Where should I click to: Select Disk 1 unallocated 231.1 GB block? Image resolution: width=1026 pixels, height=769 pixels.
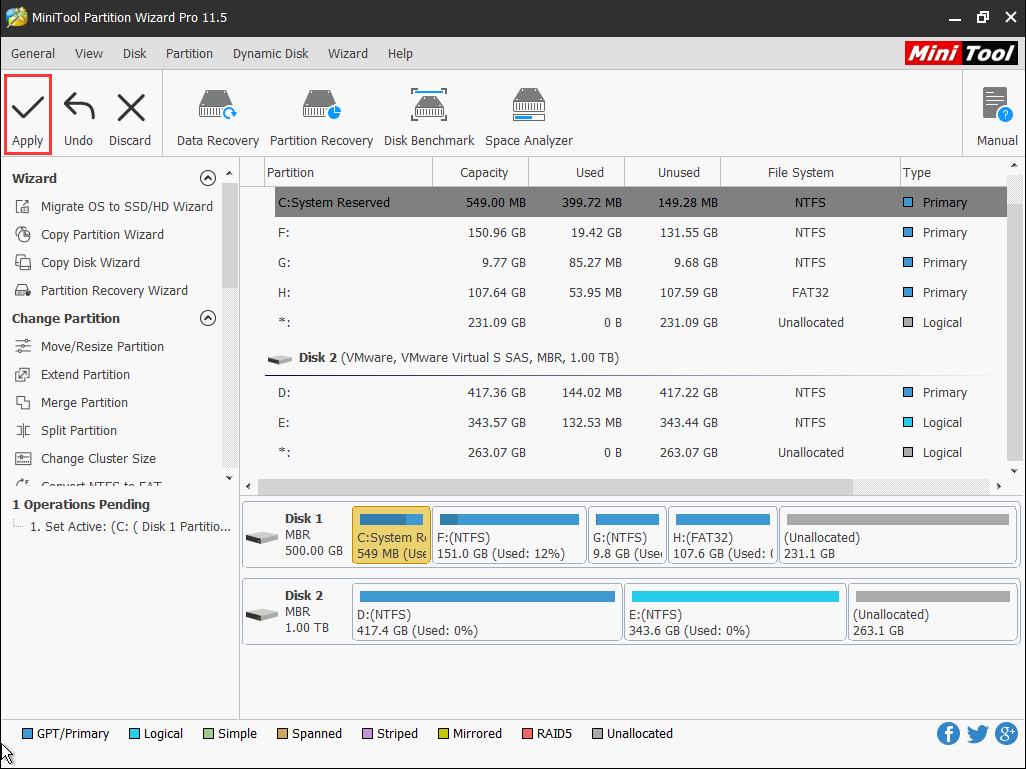click(x=898, y=535)
